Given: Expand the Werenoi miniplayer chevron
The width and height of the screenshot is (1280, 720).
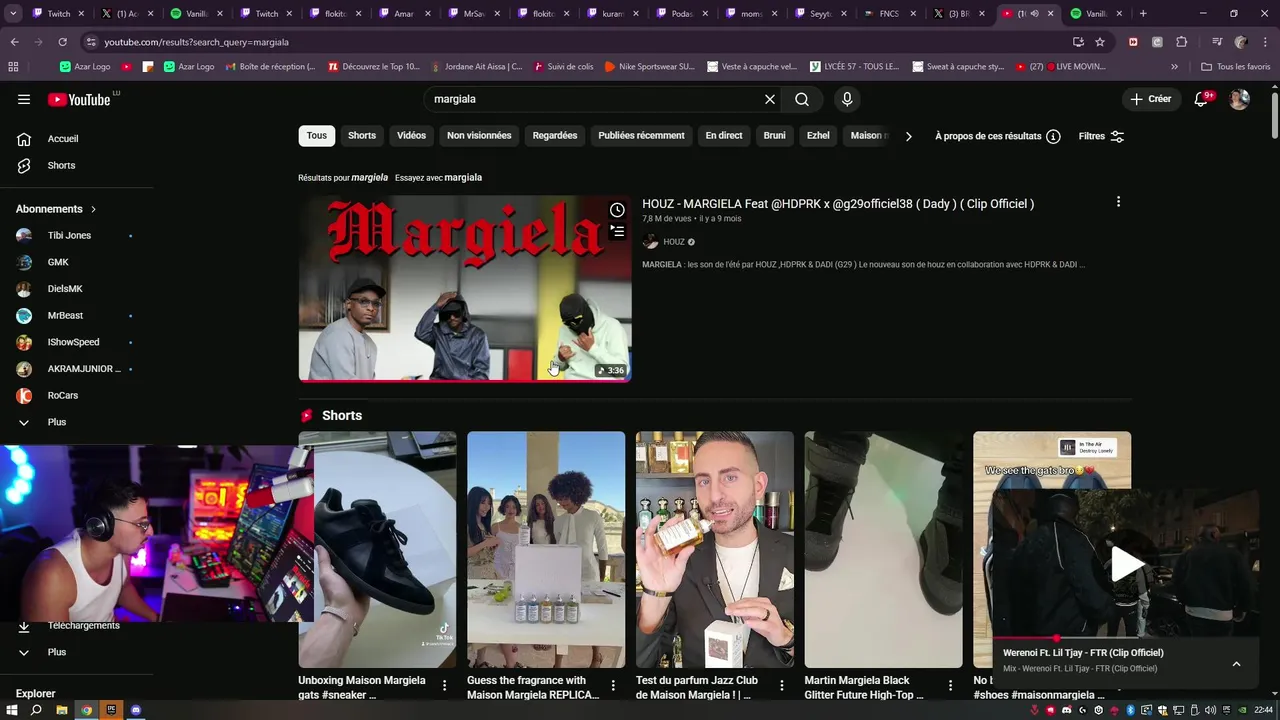Looking at the screenshot, I should pos(1236,663).
